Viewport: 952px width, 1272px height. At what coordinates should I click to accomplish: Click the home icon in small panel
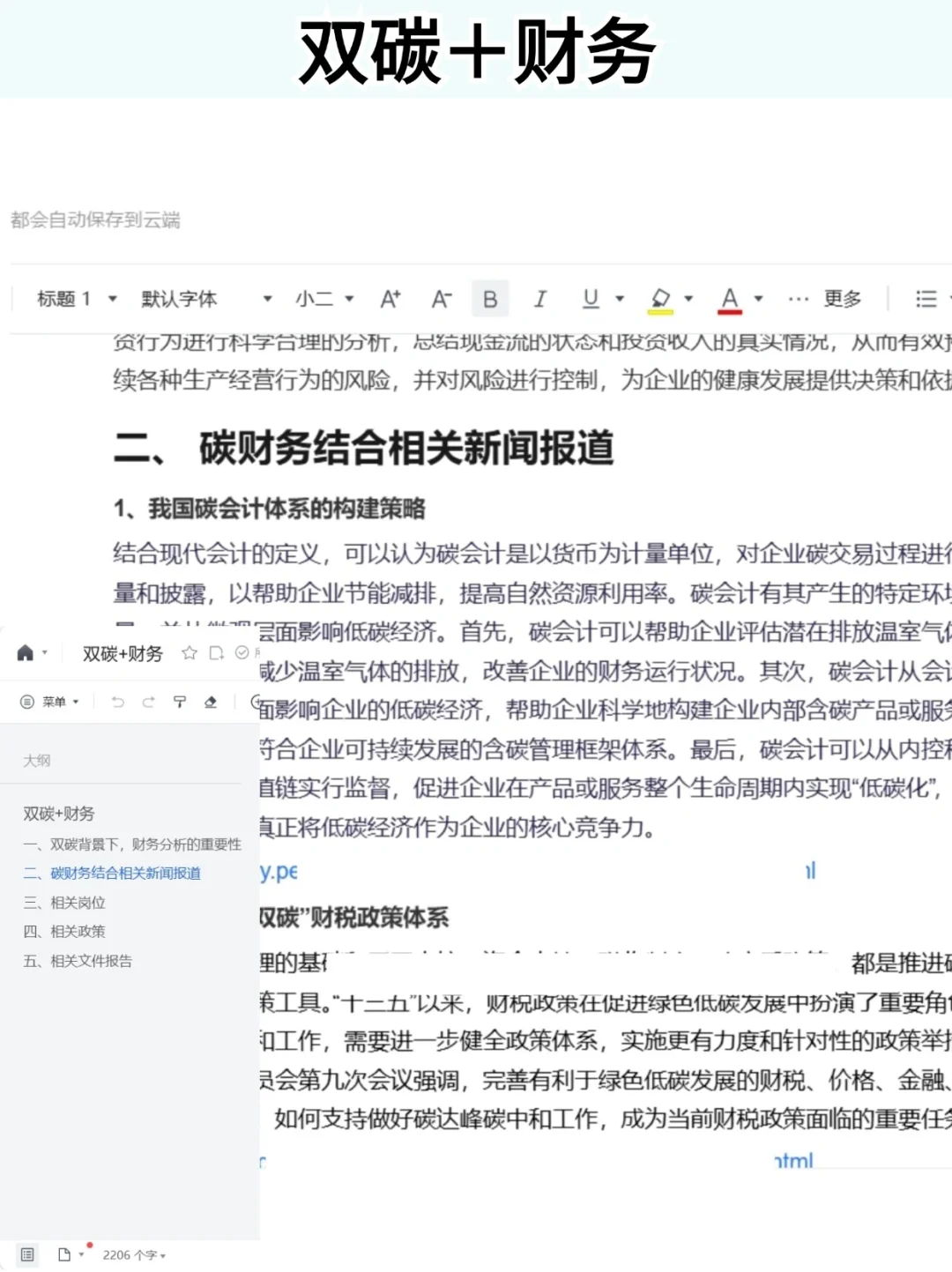pos(25,653)
